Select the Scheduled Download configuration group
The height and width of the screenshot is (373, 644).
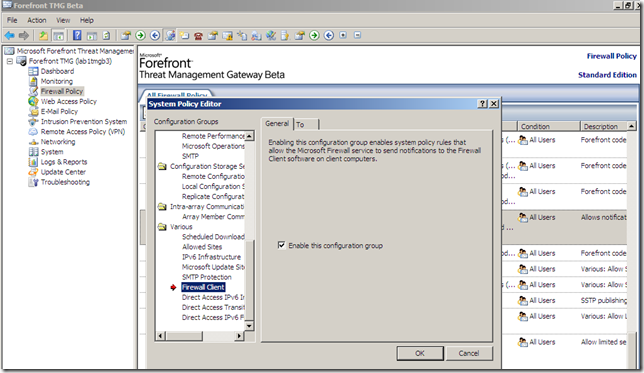click(x=213, y=237)
